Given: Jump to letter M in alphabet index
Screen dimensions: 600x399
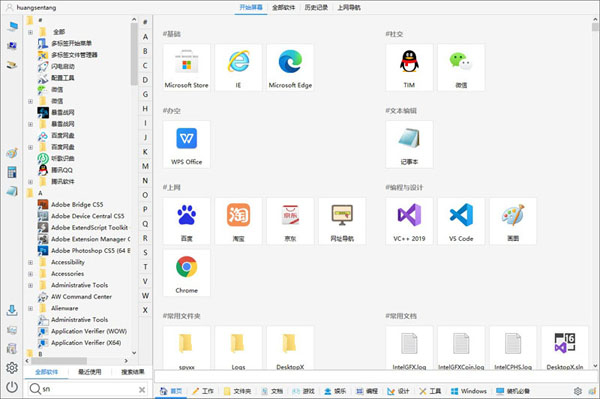Looking at the screenshot, I should click(x=145, y=166).
